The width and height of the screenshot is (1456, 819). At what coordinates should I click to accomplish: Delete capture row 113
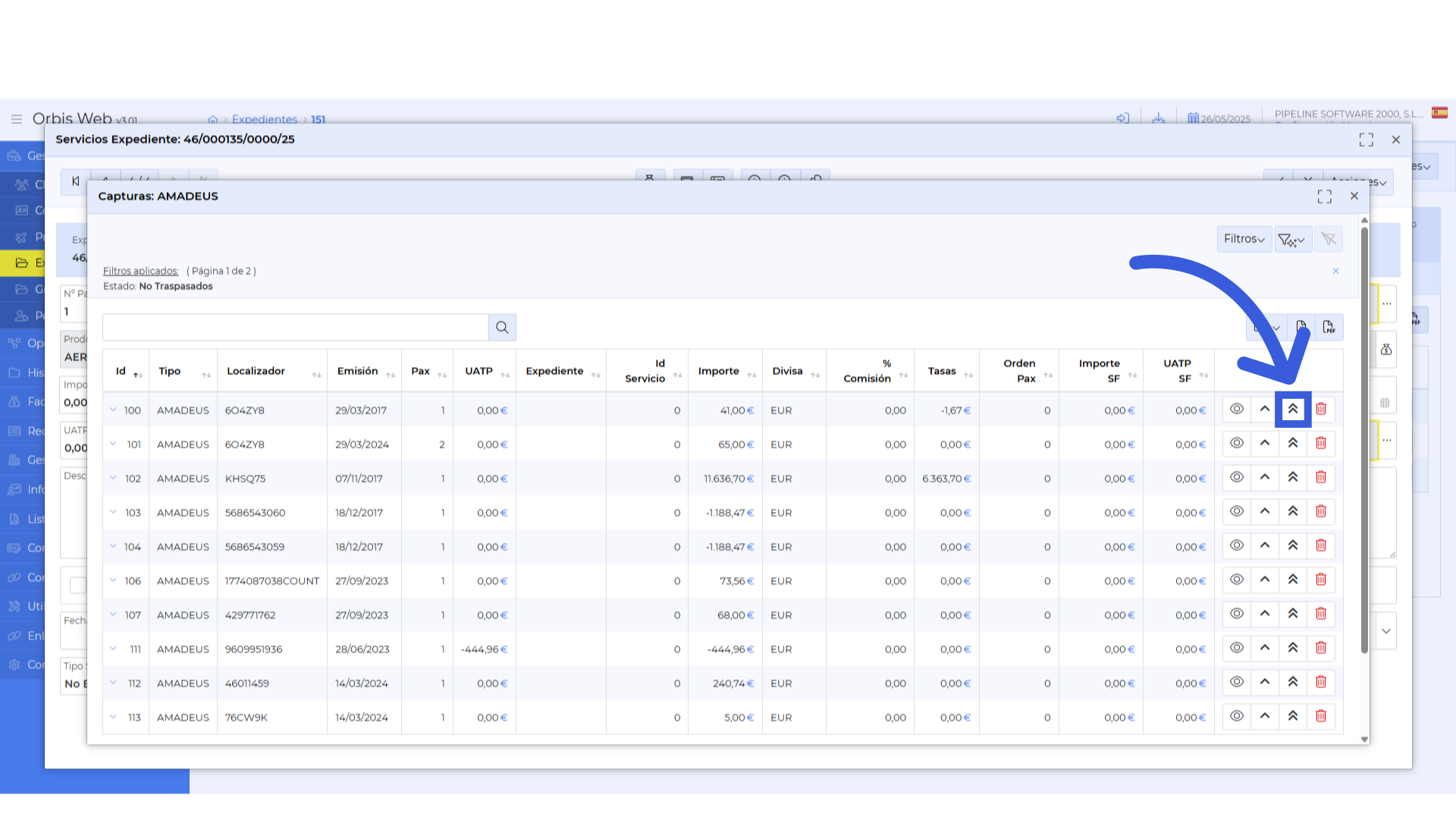point(1321,717)
